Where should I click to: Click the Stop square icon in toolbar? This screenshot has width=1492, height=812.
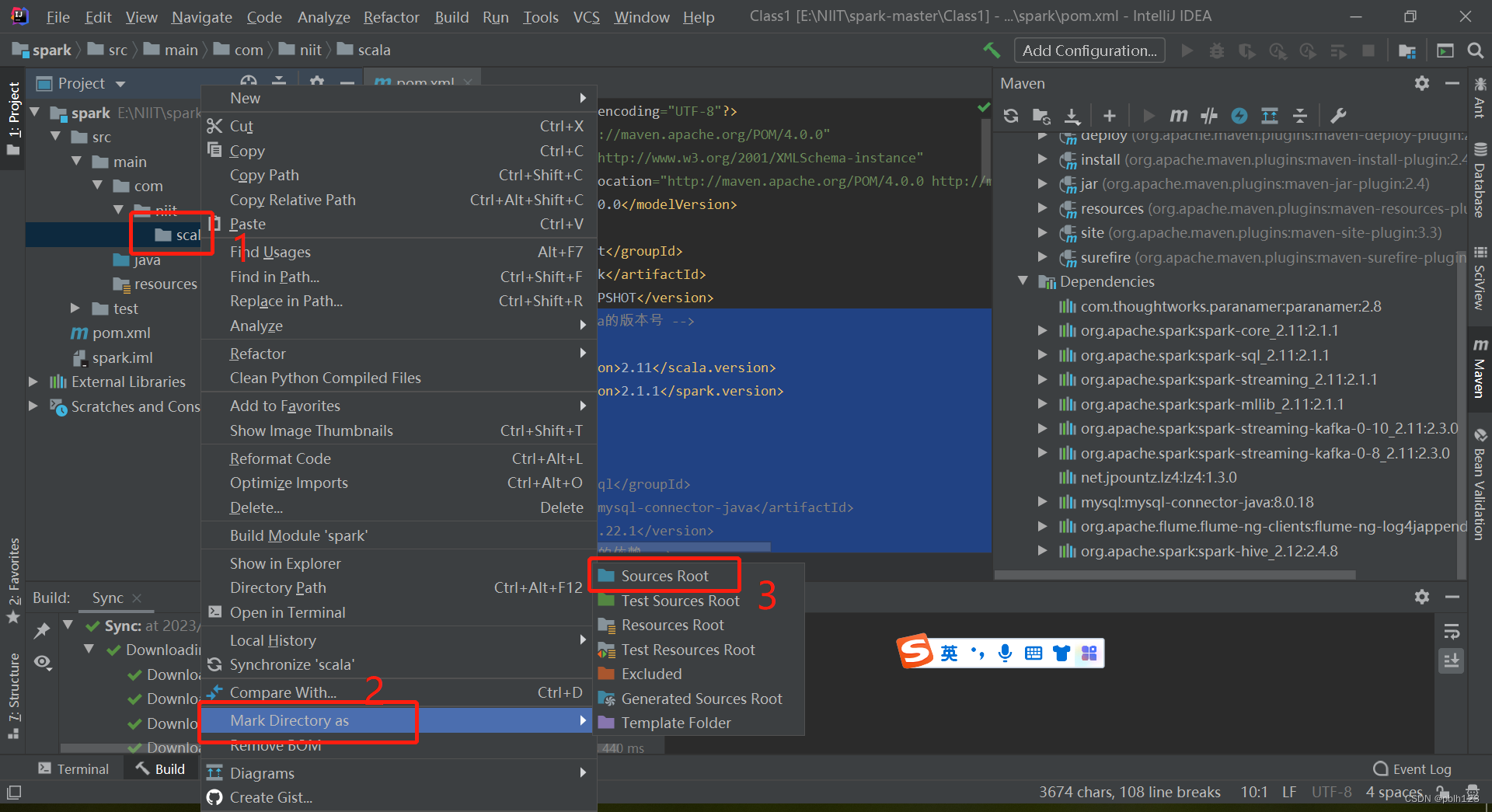pos(1368,51)
